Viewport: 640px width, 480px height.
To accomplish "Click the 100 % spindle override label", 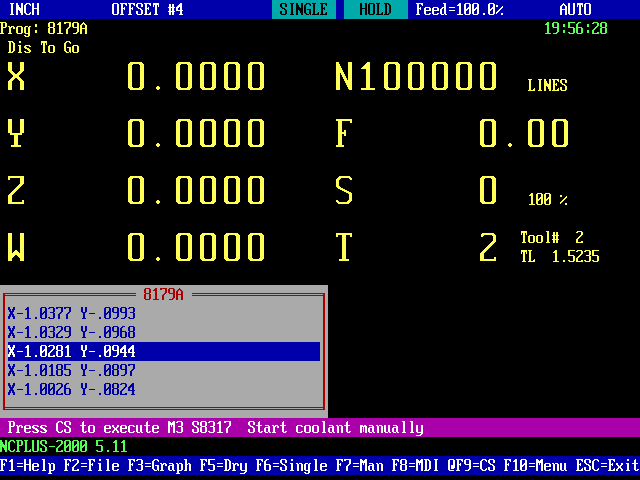I will click(x=548, y=200).
